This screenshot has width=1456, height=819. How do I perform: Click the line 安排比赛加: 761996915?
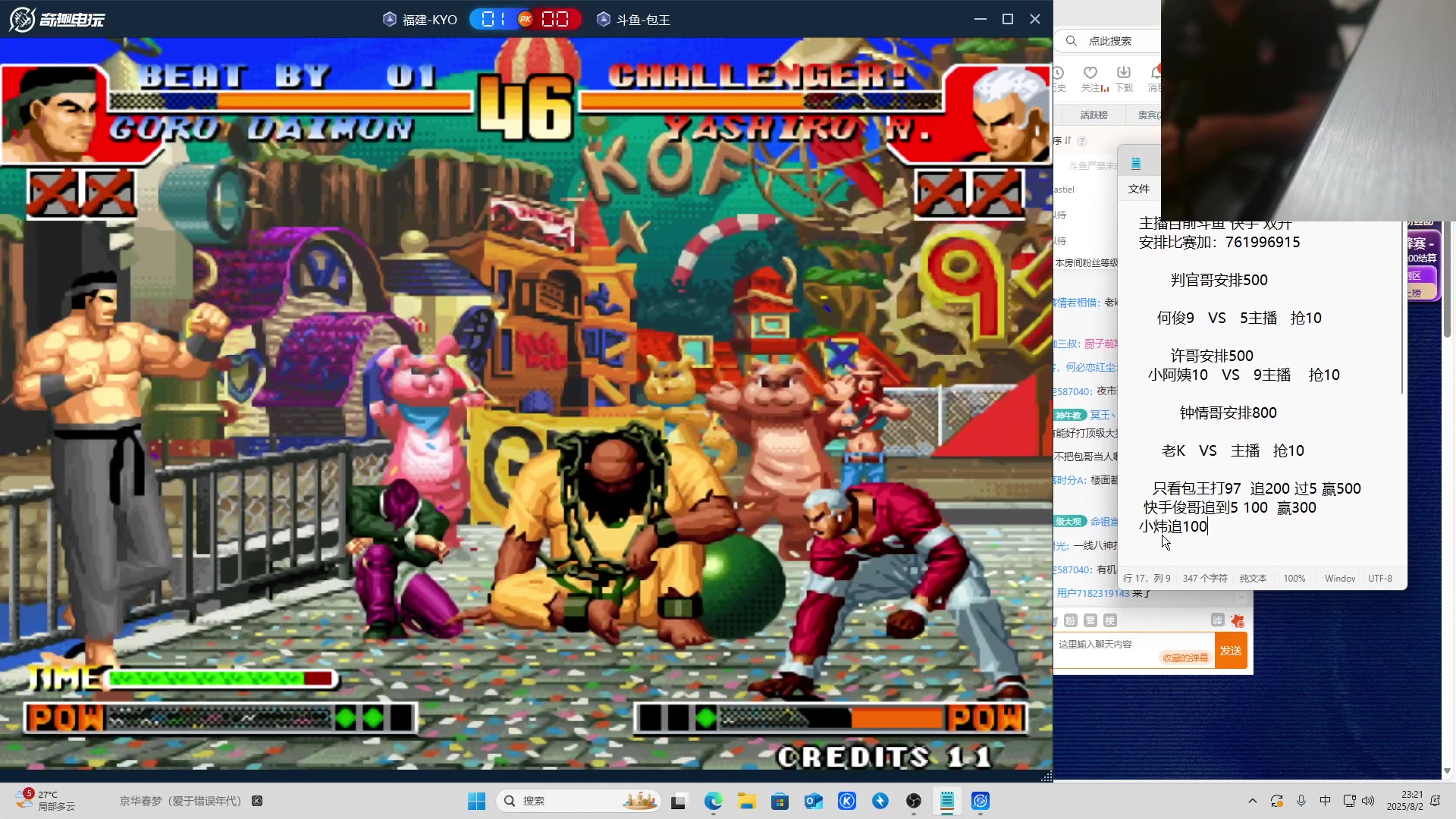tap(1219, 242)
